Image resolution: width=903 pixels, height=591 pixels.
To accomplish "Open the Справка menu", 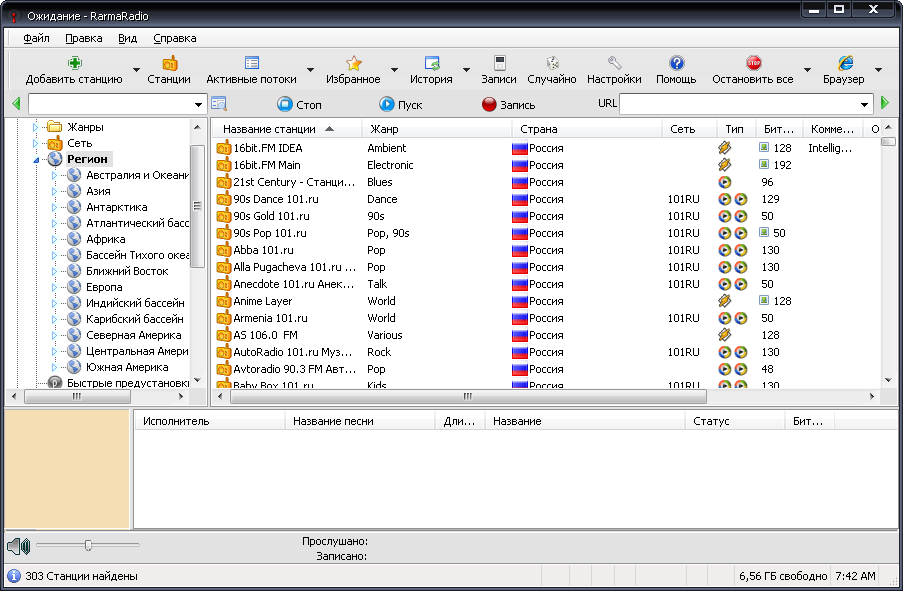I will point(175,38).
